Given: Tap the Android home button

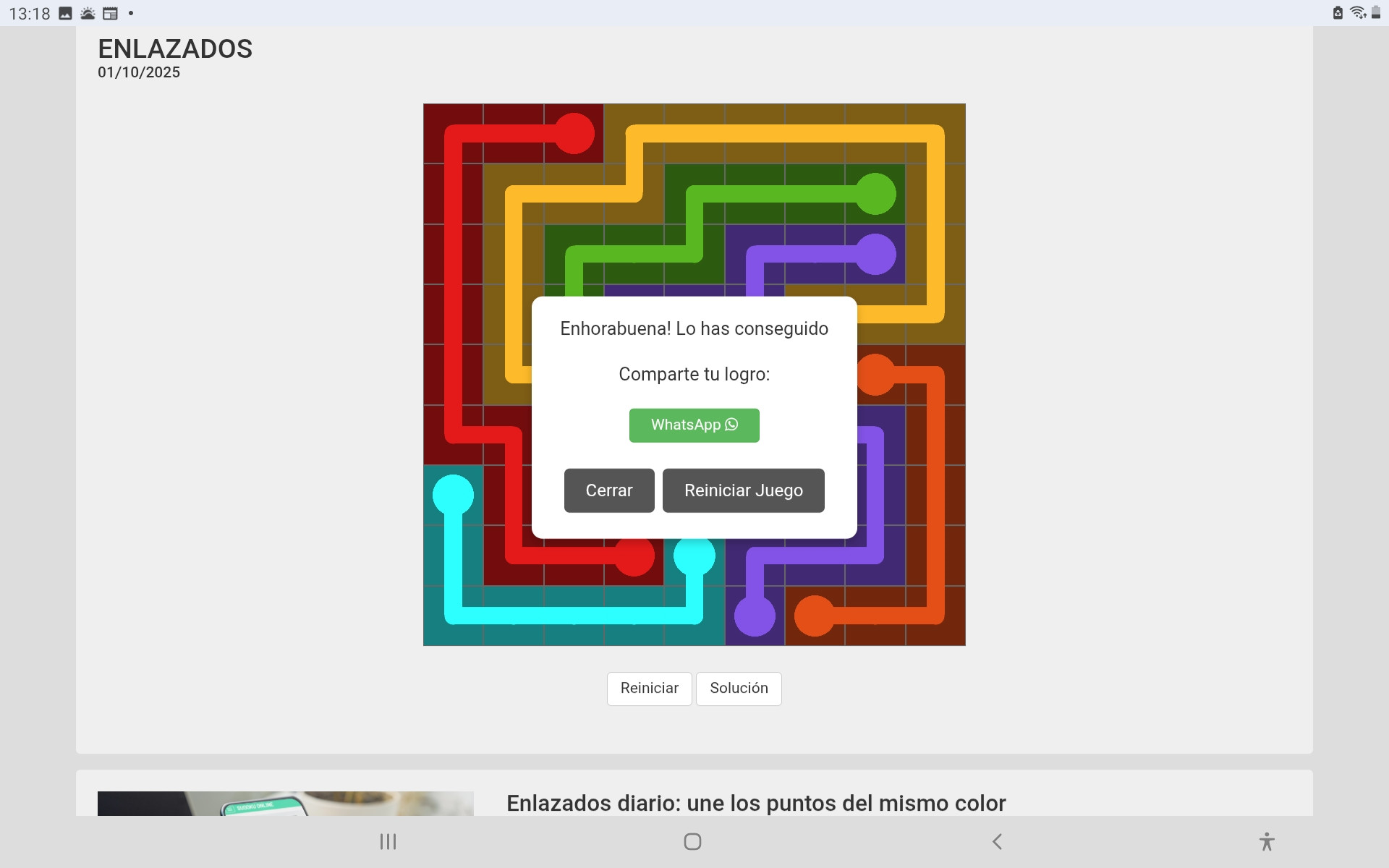Looking at the screenshot, I should click(692, 841).
